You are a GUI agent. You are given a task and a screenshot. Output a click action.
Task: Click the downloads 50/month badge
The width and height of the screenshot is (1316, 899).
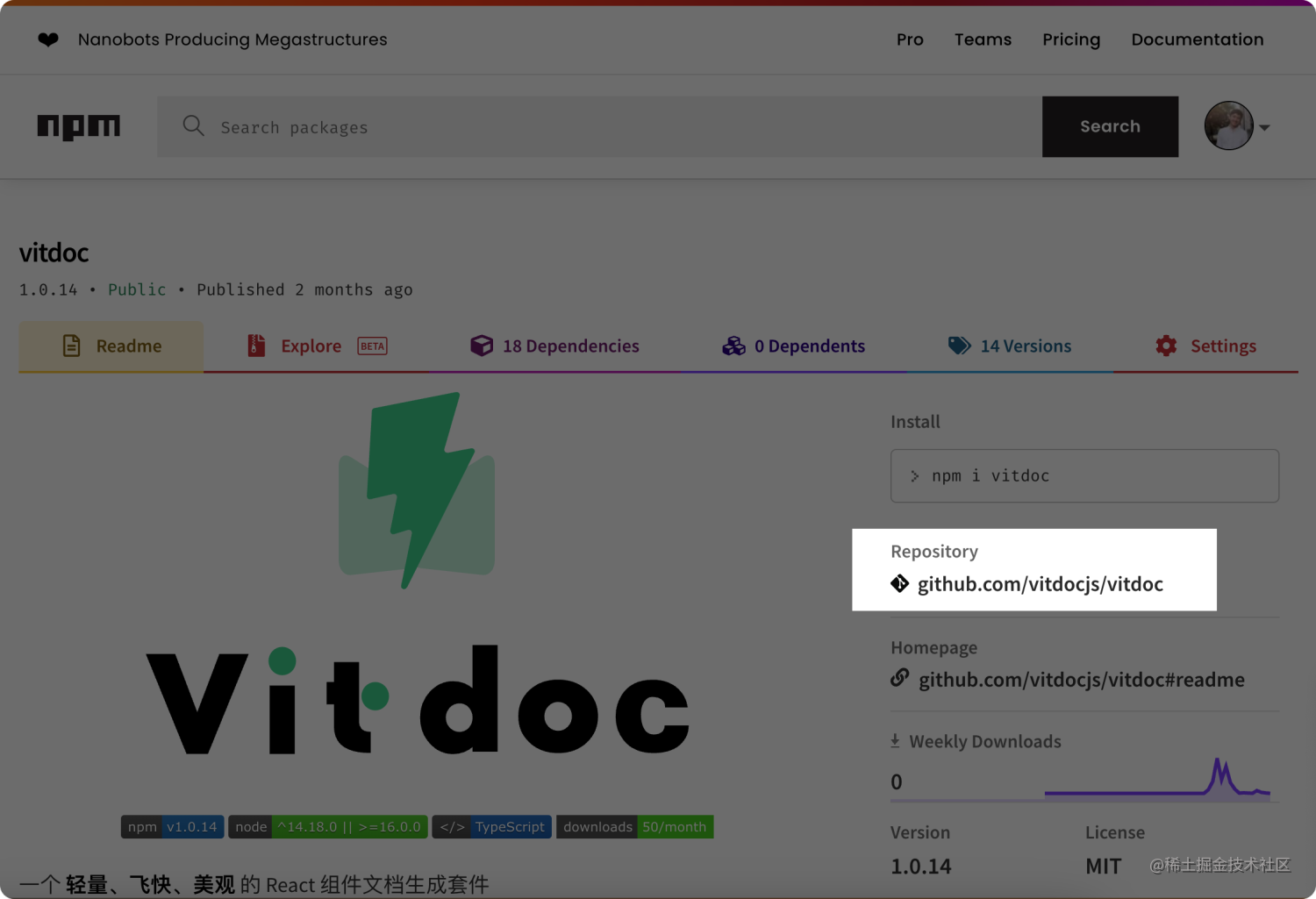pyautogui.click(x=635, y=827)
